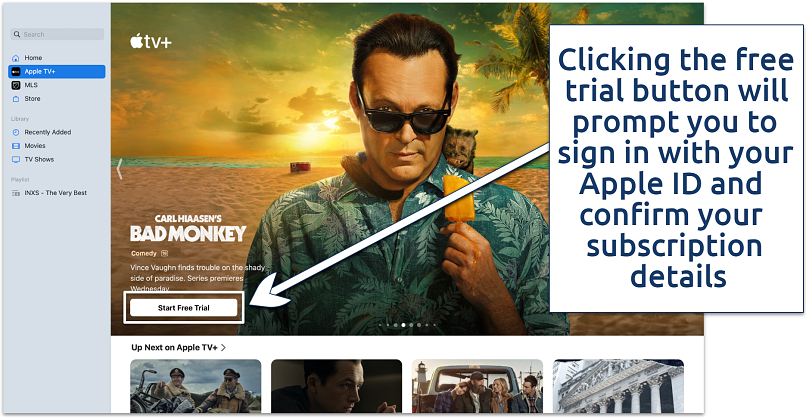Click the search magnifier icon
The height and width of the screenshot is (417, 806).
[17, 34]
